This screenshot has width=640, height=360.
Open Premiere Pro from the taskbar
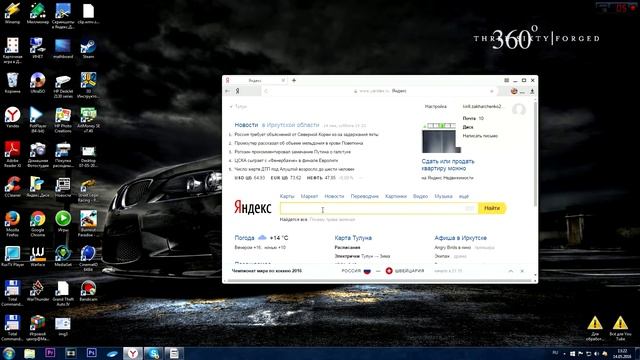50,353
